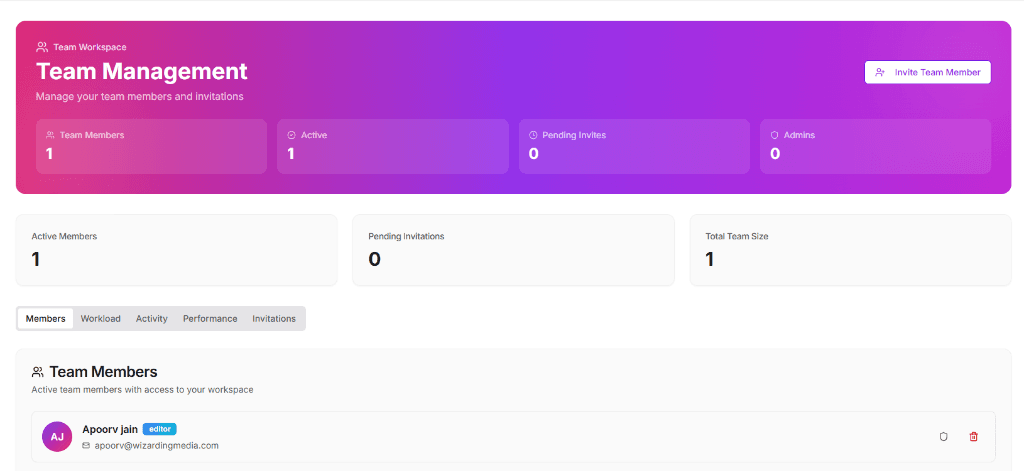Viewport: 1024px width, 471px height.
Task: Click the shield icon on the Admins card
Action: pyautogui.click(x=774, y=135)
